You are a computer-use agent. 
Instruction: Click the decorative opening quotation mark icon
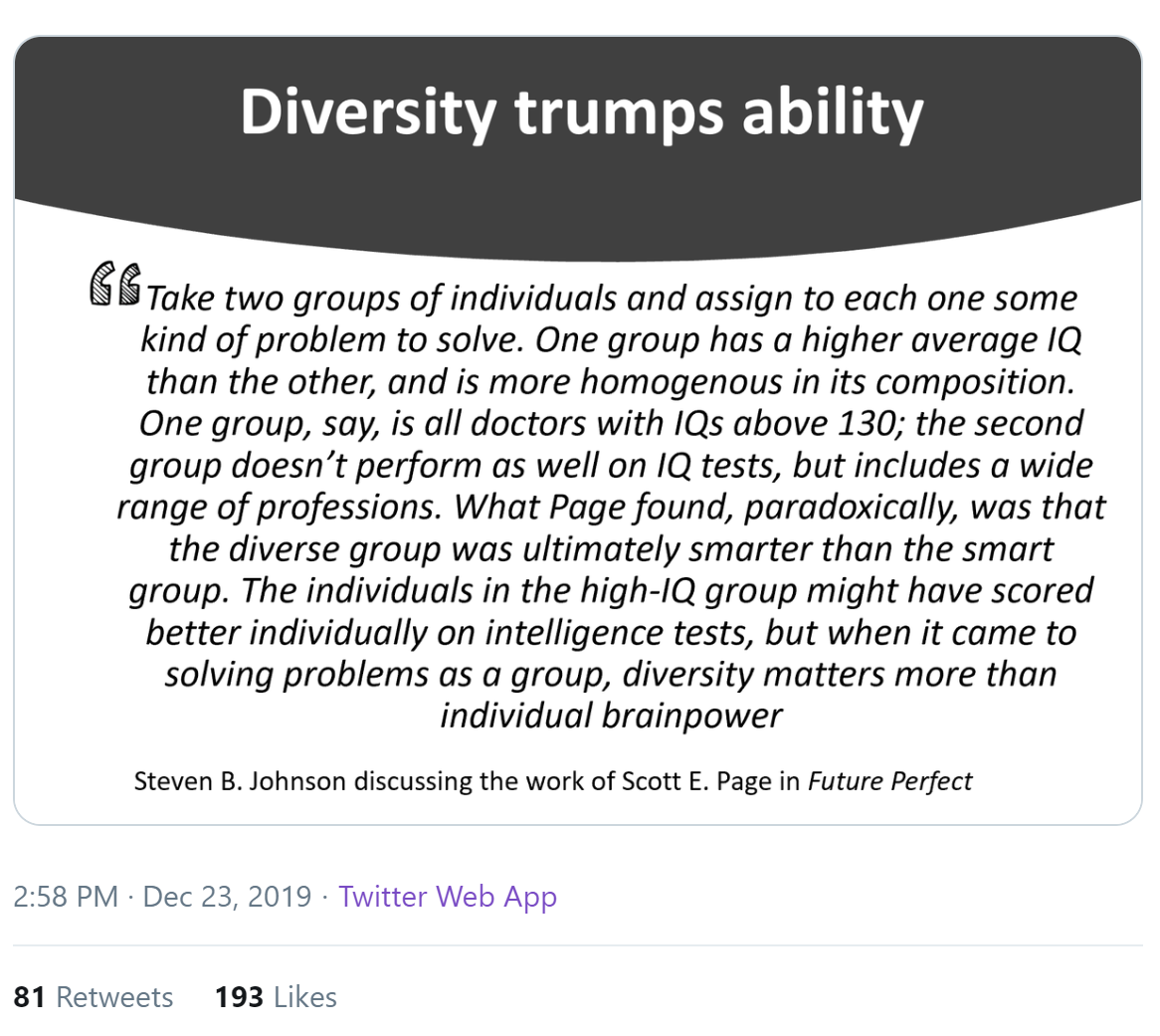tap(114, 285)
